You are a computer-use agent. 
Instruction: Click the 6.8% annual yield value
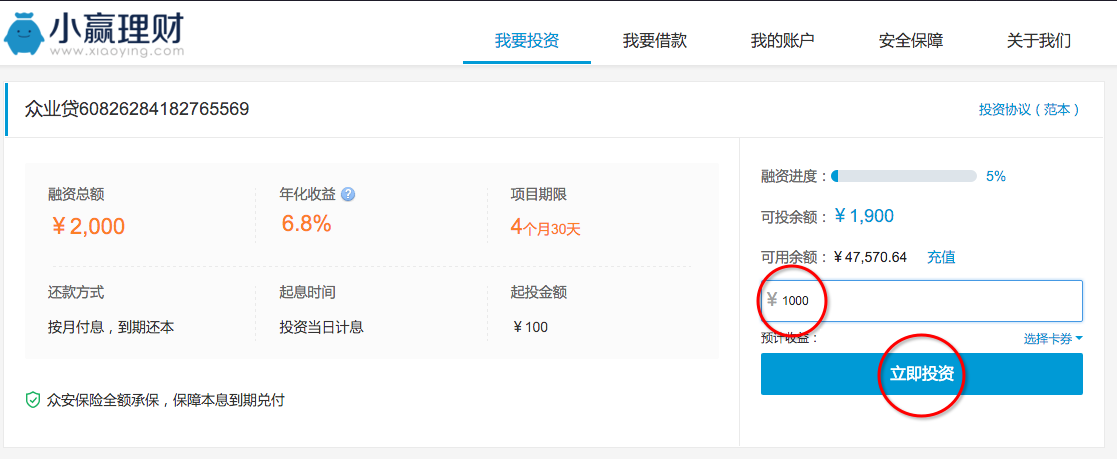coord(306,224)
